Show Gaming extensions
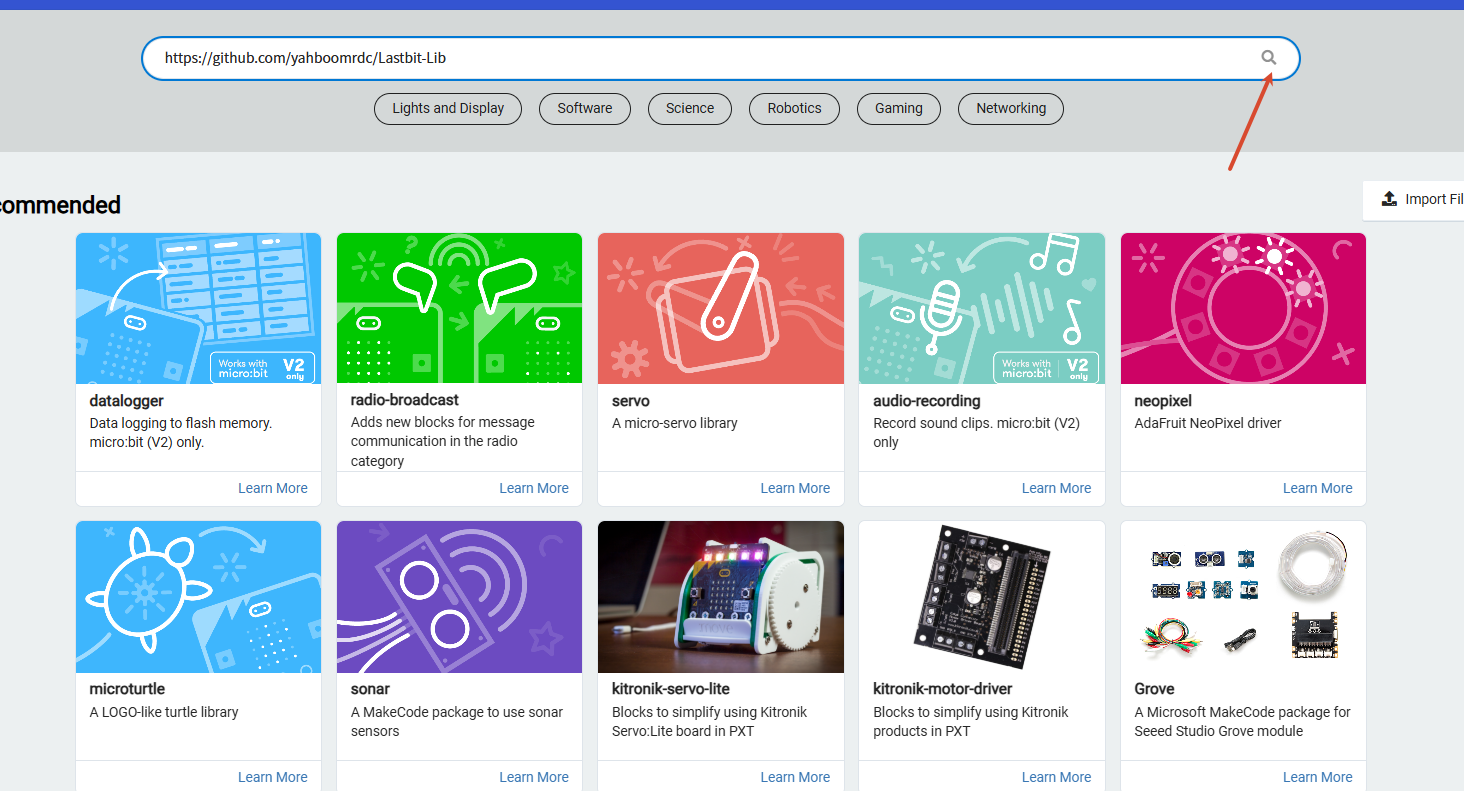1464x791 pixels. [899, 108]
